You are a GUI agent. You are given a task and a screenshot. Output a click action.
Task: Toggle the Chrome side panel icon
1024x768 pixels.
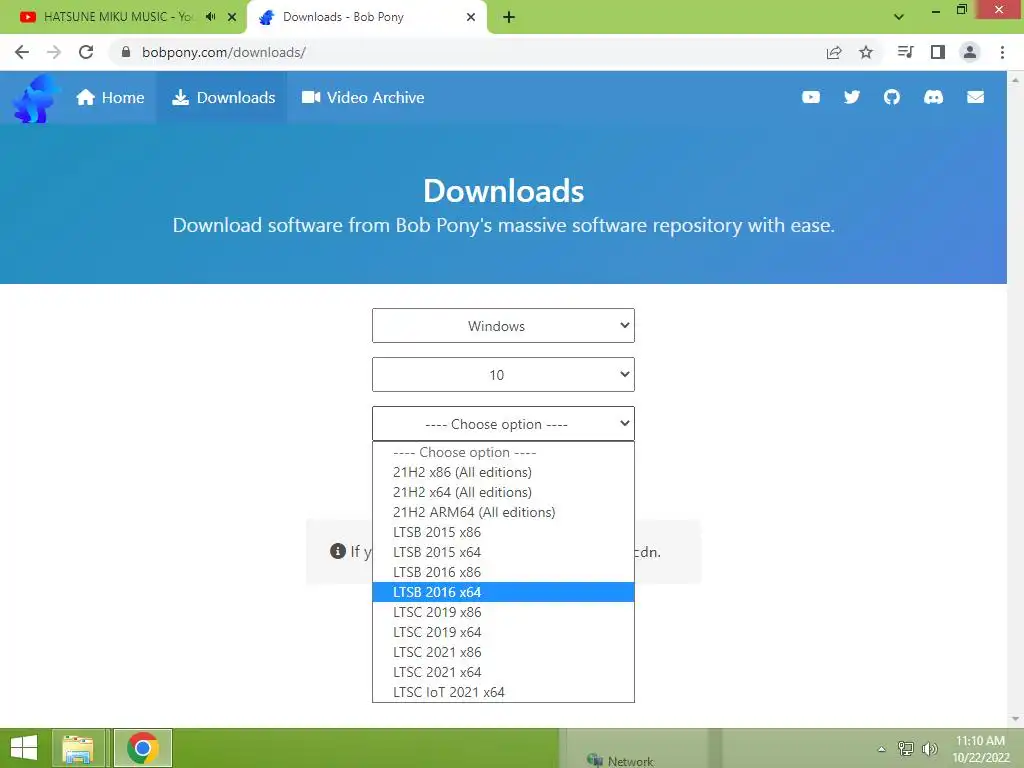click(938, 52)
